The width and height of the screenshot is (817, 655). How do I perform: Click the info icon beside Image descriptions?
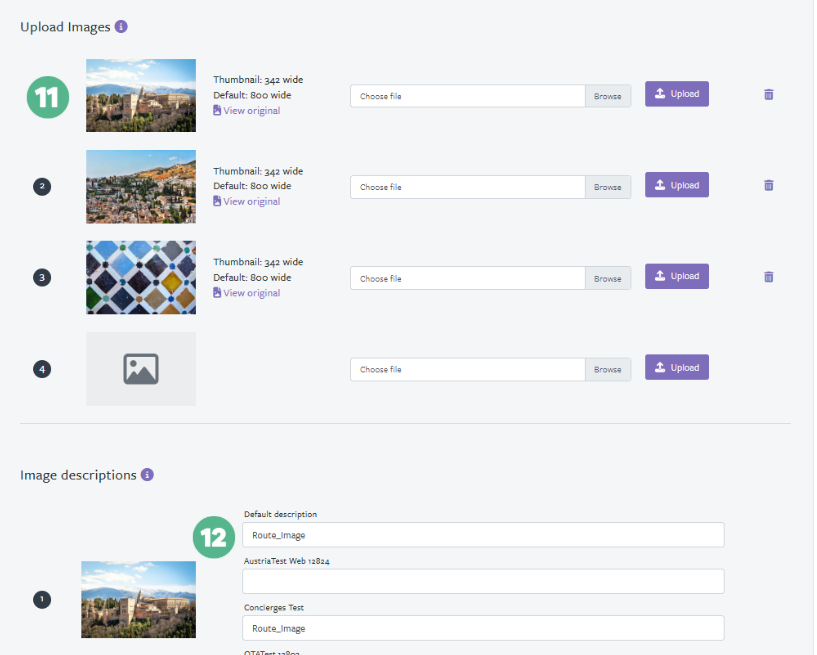[147, 474]
